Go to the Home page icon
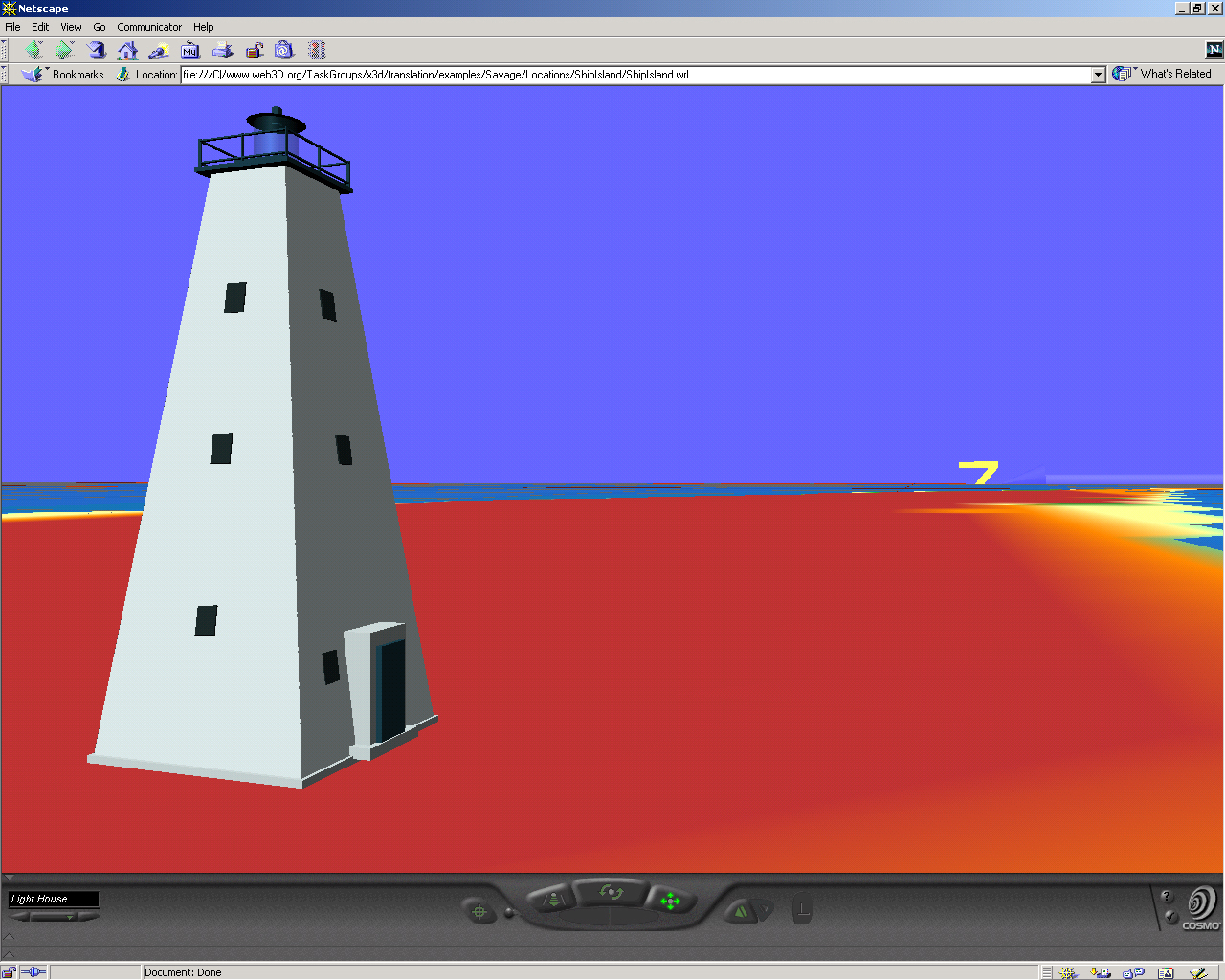Image resolution: width=1225 pixels, height=980 pixels. tap(127, 51)
